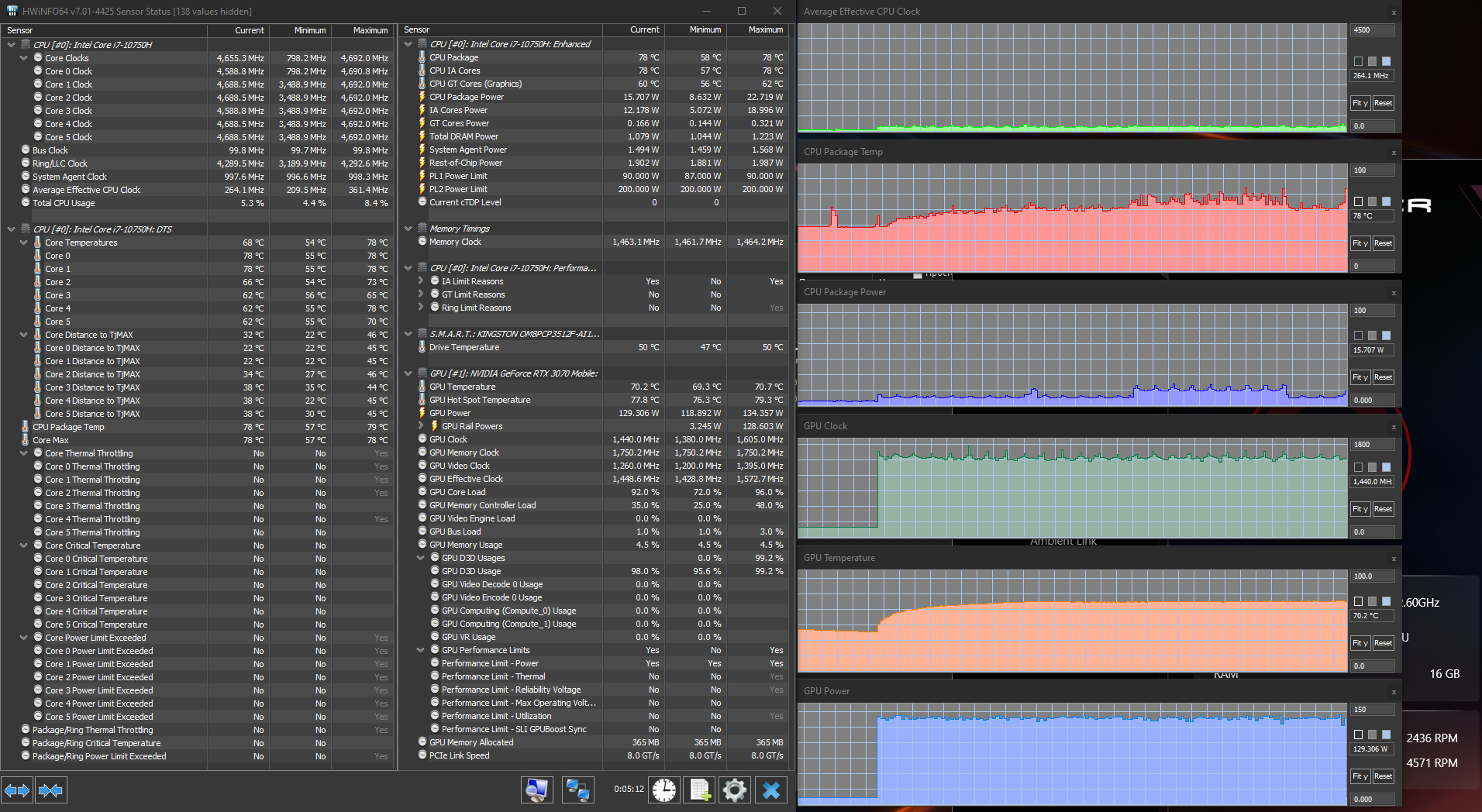Collapse the Core Clocks sub-tree
This screenshot has width=1482, height=812.
[x=24, y=58]
